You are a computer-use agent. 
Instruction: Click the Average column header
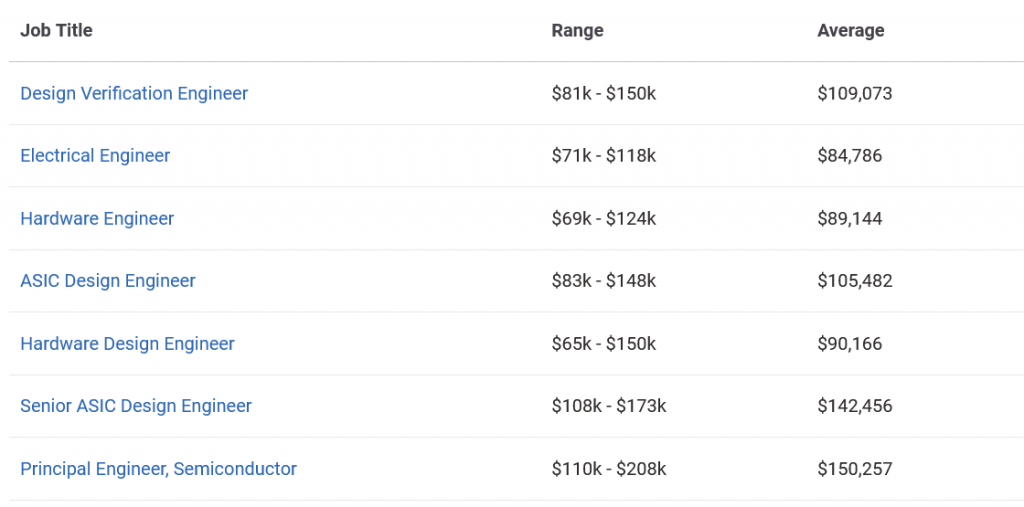click(850, 30)
